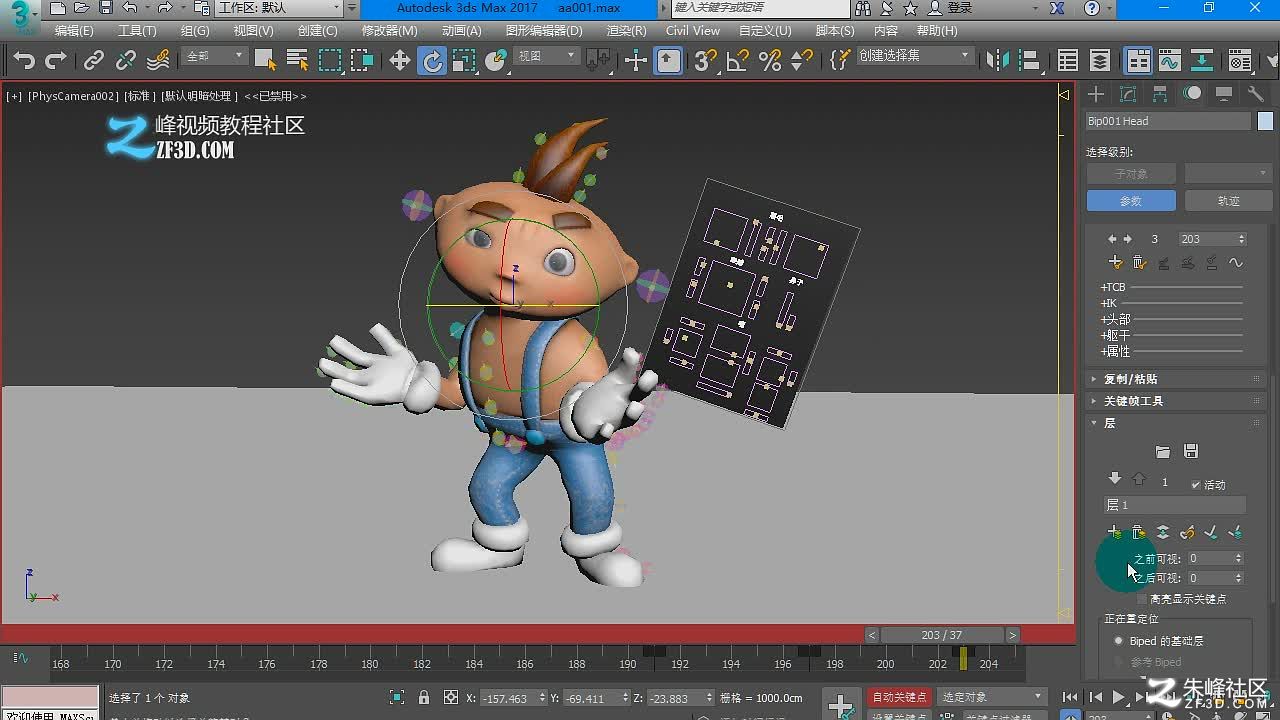This screenshot has height=720, width=1280.
Task: Toggle the 活动 (Active) layer checkbox
Action: click(x=1196, y=484)
